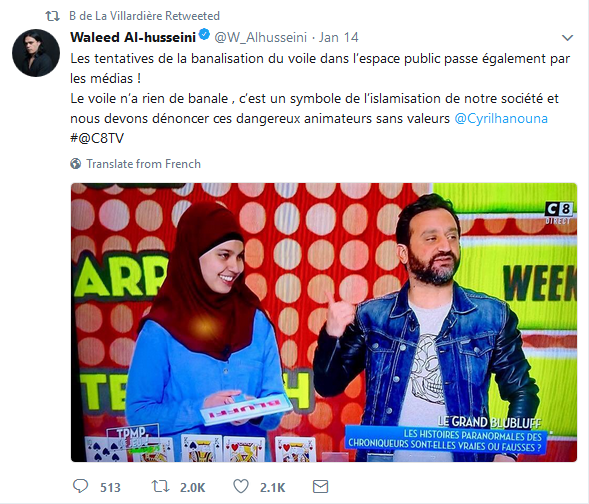Like the tweet with the heart icon
The image size is (589, 504).
pyautogui.click(x=241, y=486)
